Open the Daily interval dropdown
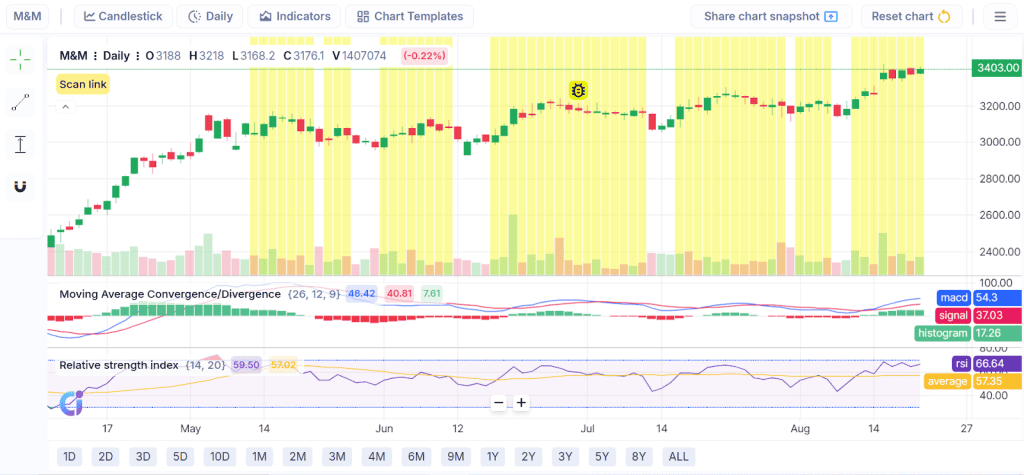 (210, 16)
